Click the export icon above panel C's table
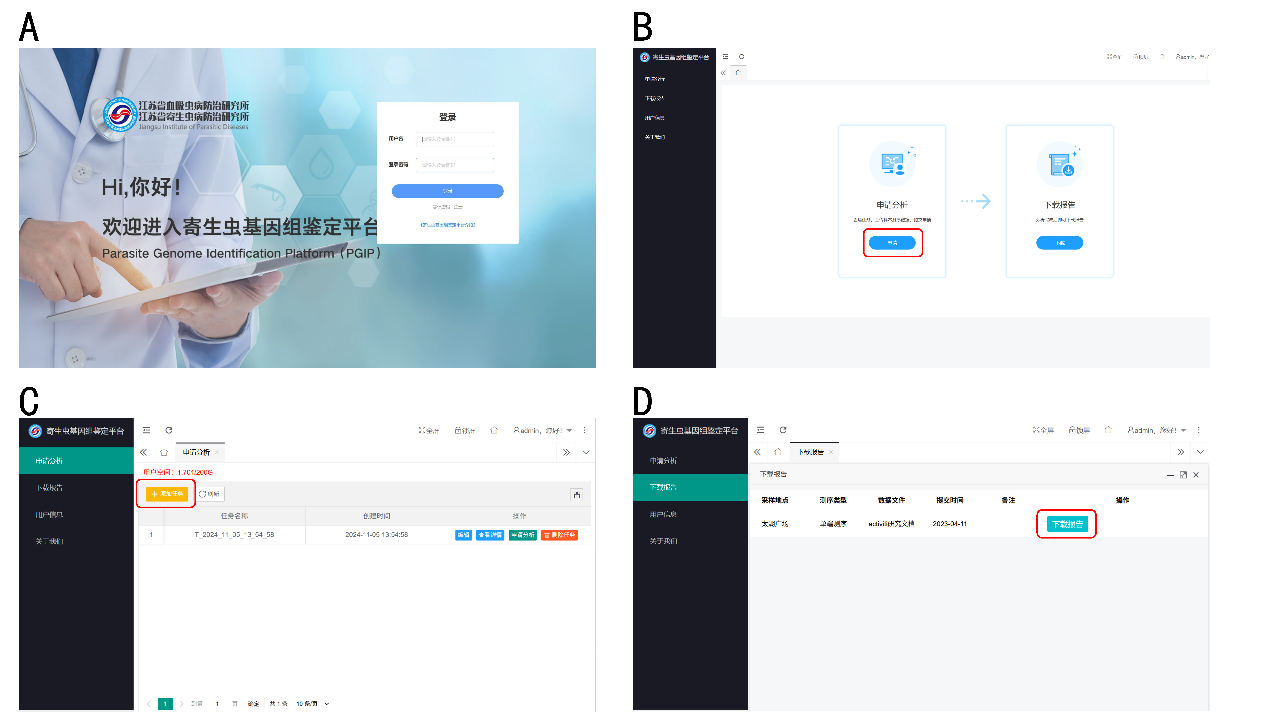Image resolution: width=1266 pixels, height=714 pixels. (577, 494)
